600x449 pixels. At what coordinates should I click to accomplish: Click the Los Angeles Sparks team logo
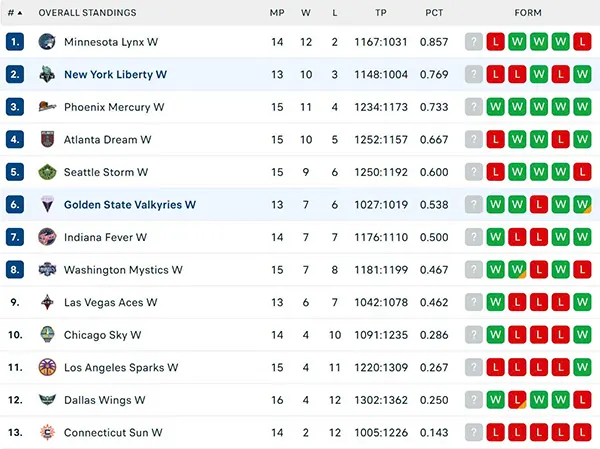tap(47, 367)
